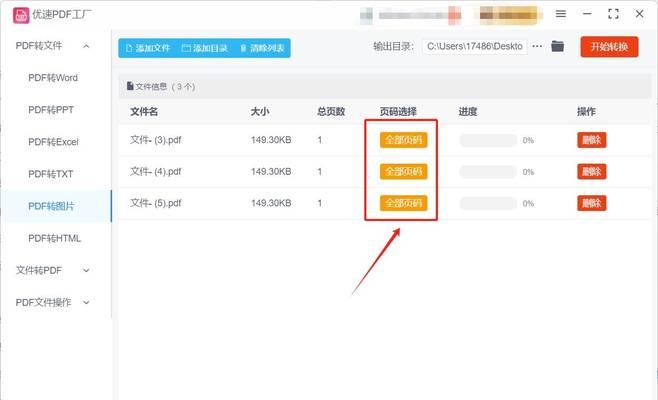Click 页码选择 column header
This screenshot has height=400, width=658.
(398, 112)
